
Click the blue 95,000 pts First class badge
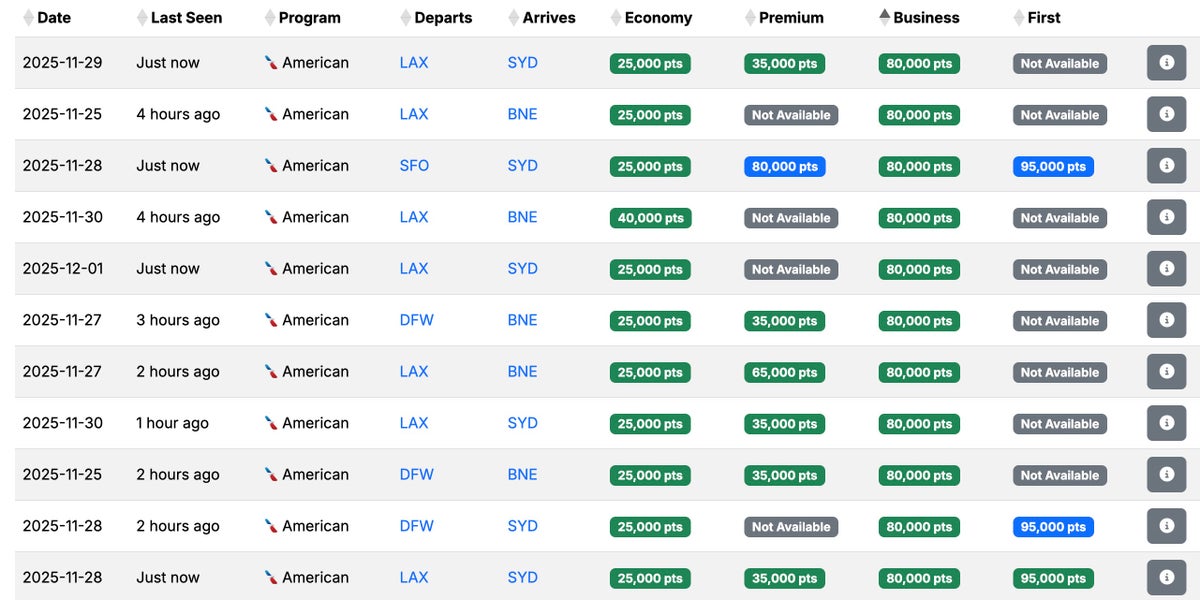(x=1053, y=165)
